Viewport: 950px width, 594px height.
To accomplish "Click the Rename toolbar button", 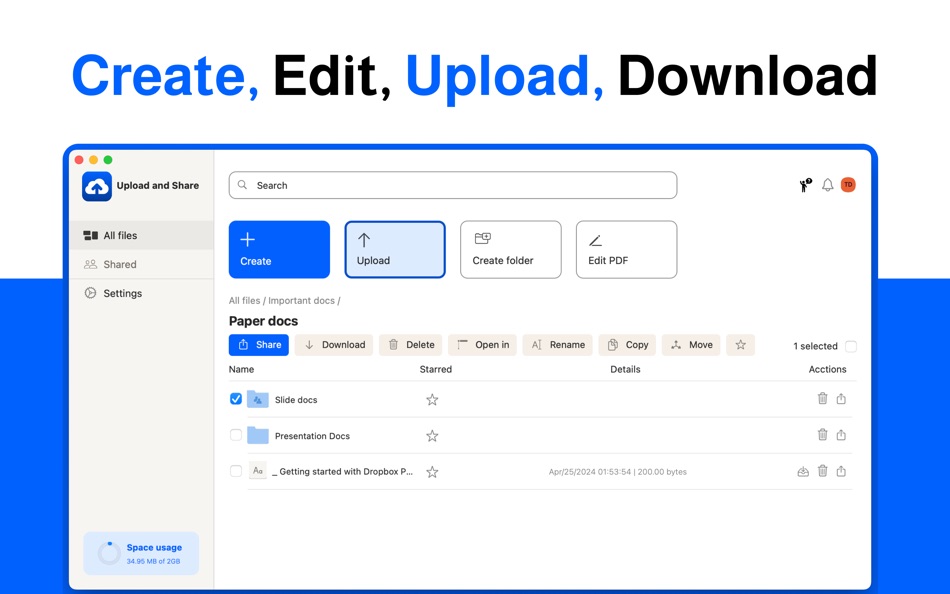I will [557, 345].
